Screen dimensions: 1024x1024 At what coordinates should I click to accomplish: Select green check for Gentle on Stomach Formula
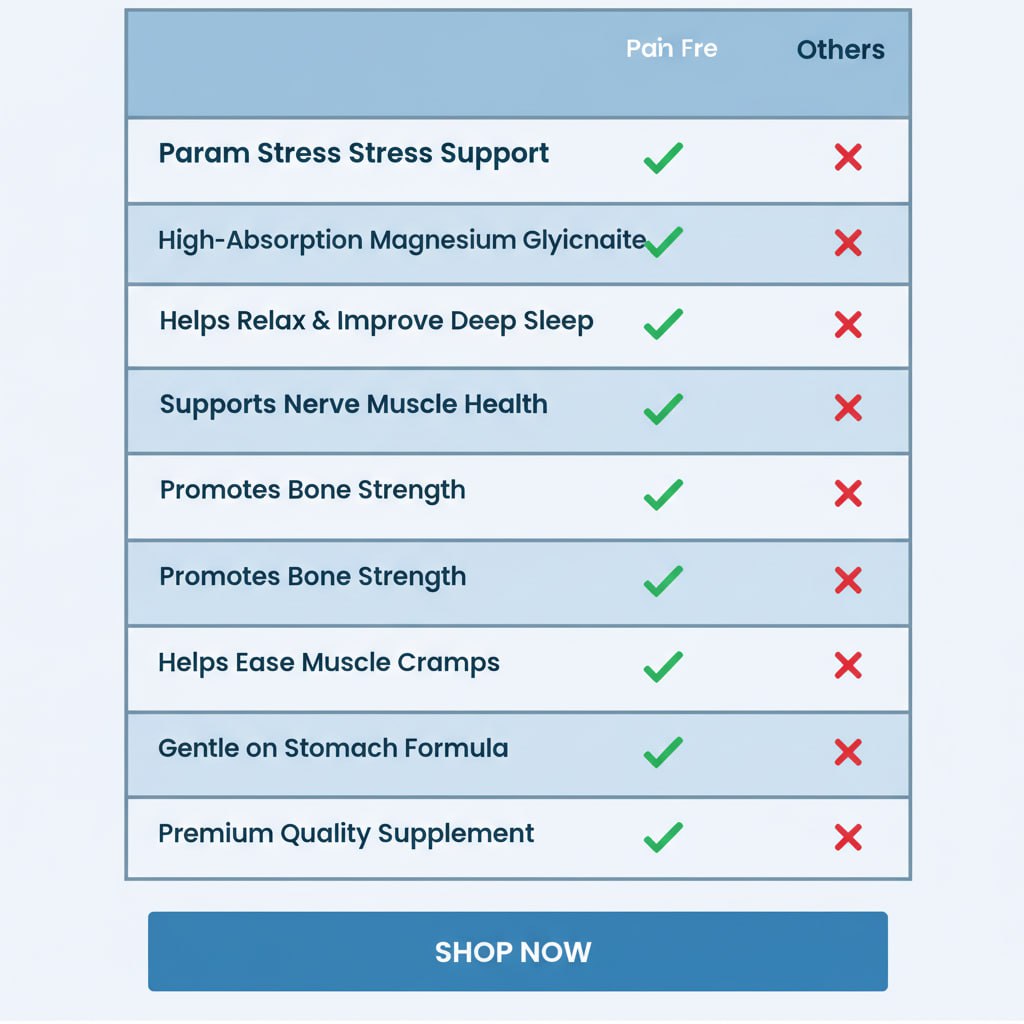[663, 752]
